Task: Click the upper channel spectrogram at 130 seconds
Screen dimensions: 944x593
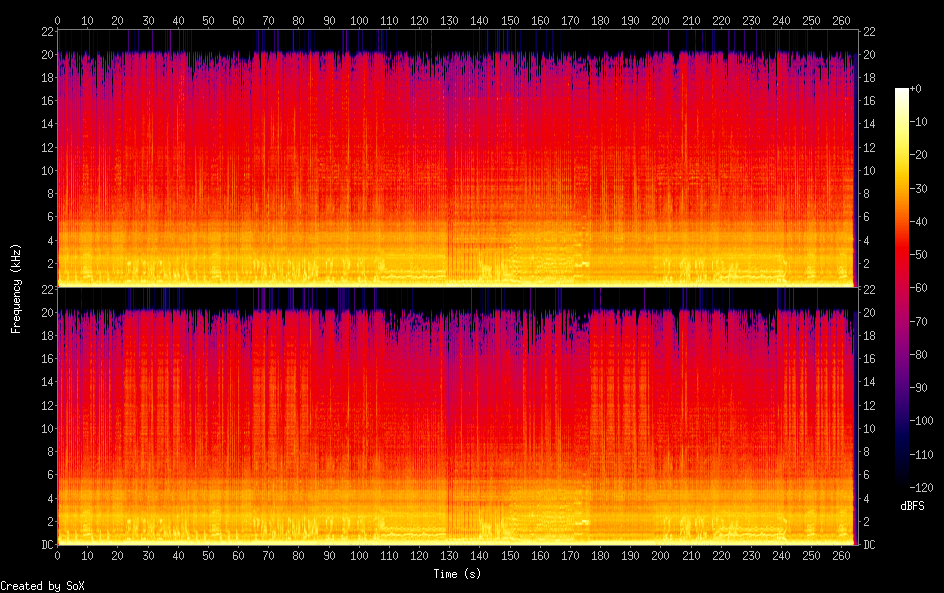Action: 449,160
